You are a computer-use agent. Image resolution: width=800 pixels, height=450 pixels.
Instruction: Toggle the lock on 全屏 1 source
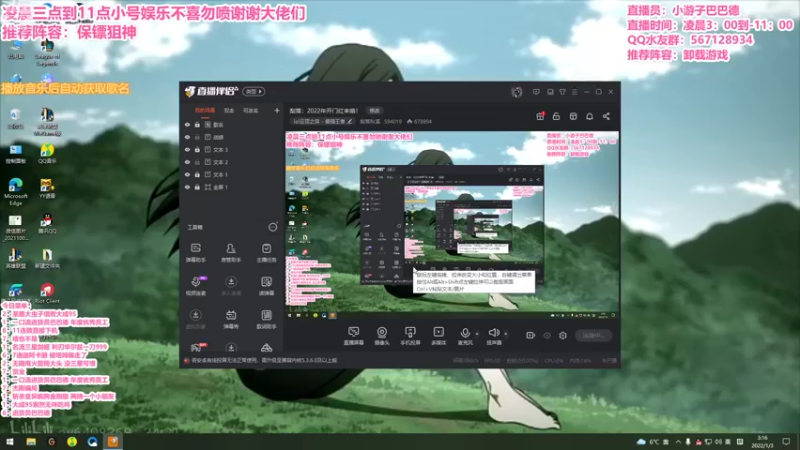(x=197, y=187)
